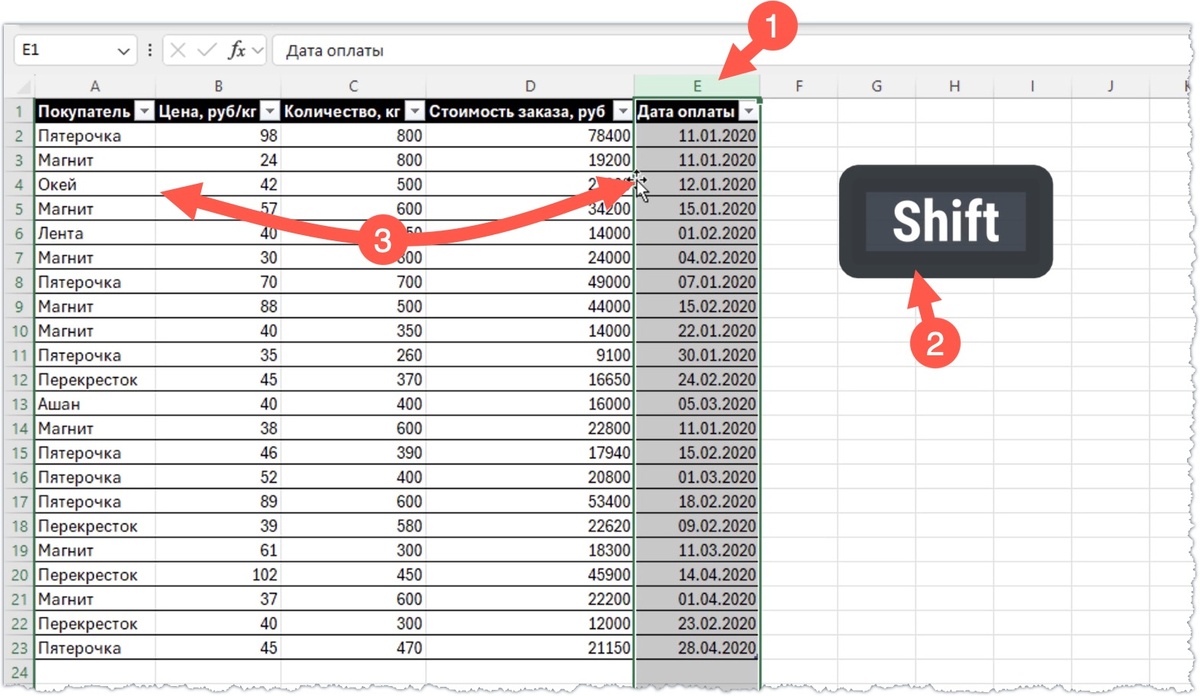The width and height of the screenshot is (1200, 696).
Task: Select the date cell 11.03.2020
Action: tap(697, 550)
